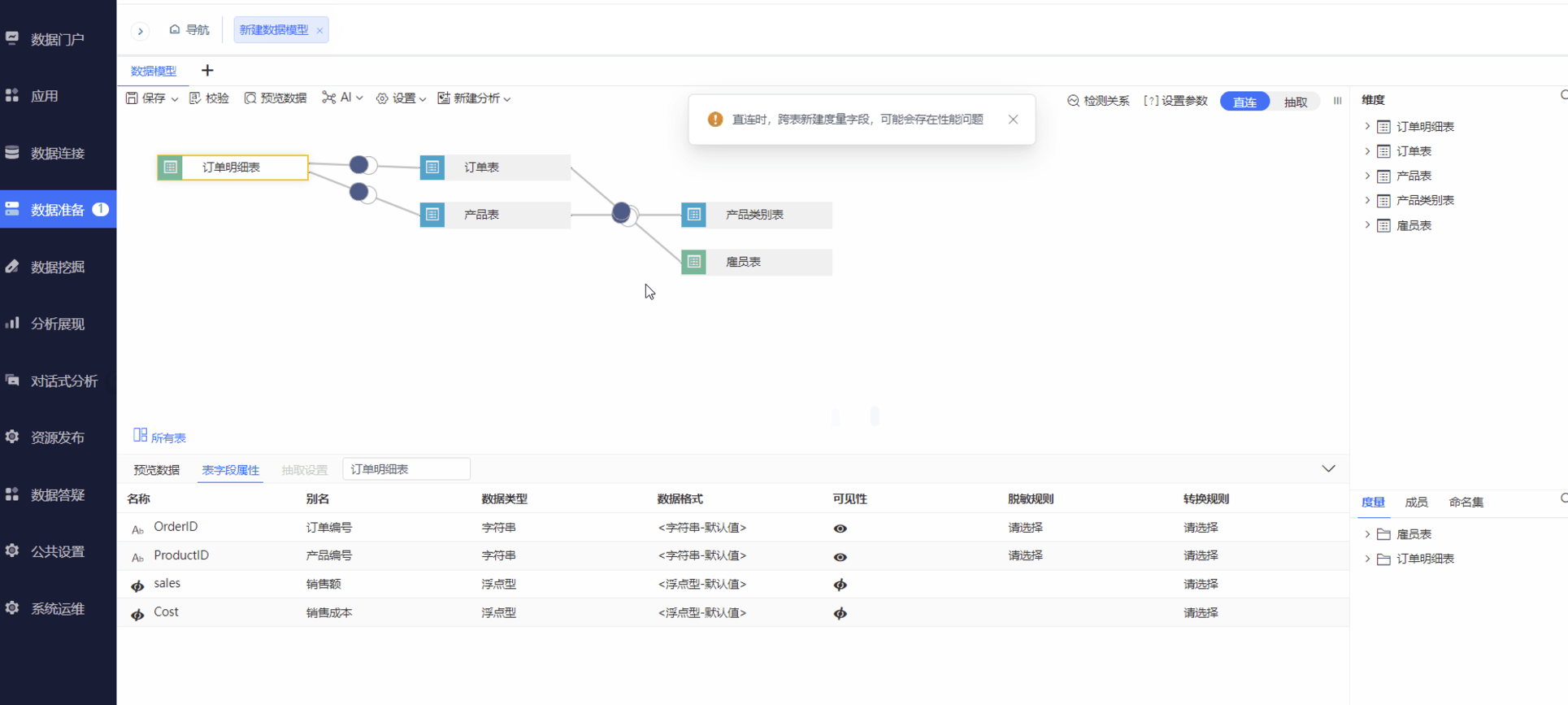Open 数据挖掘 in the sidebar
This screenshot has width=1568, height=705.
click(x=58, y=267)
